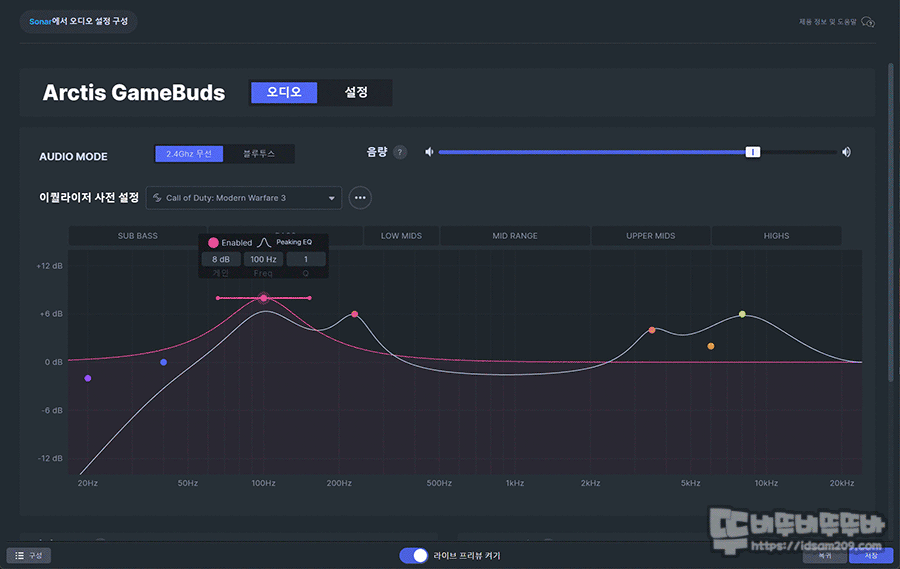900x569 pixels.
Task: Open the Call of Duty: Modern Warfare 3 preset dropdown
Action: 244,198
